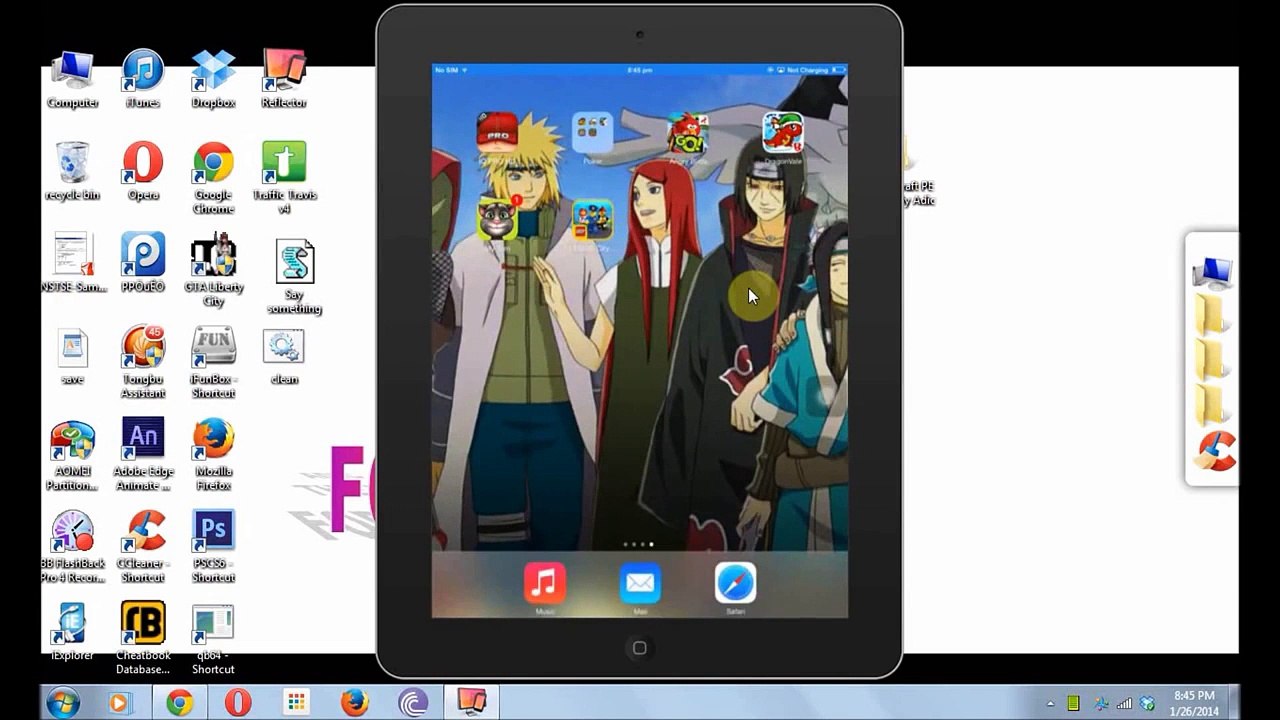Select the active Reflector taskbar button
This screenshot has width=1280, height=720.
click(x=472, y=703)
